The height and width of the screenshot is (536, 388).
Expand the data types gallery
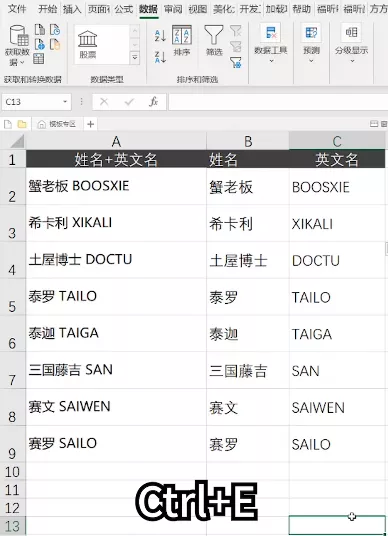coord(135,57)
